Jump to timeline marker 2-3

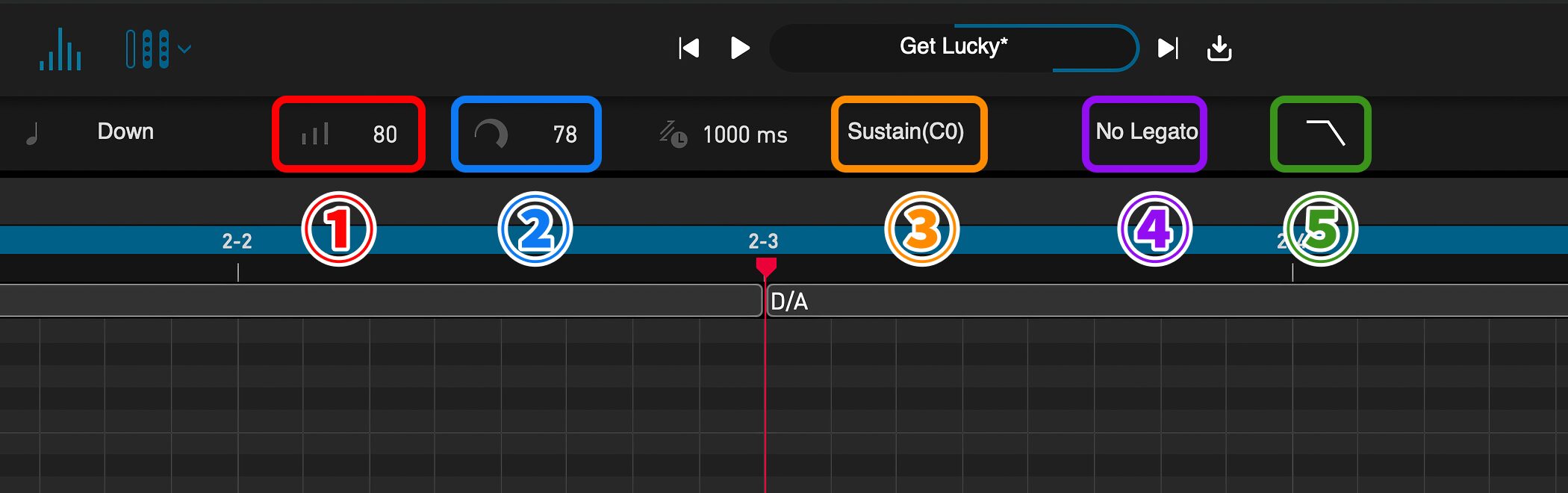763,241
